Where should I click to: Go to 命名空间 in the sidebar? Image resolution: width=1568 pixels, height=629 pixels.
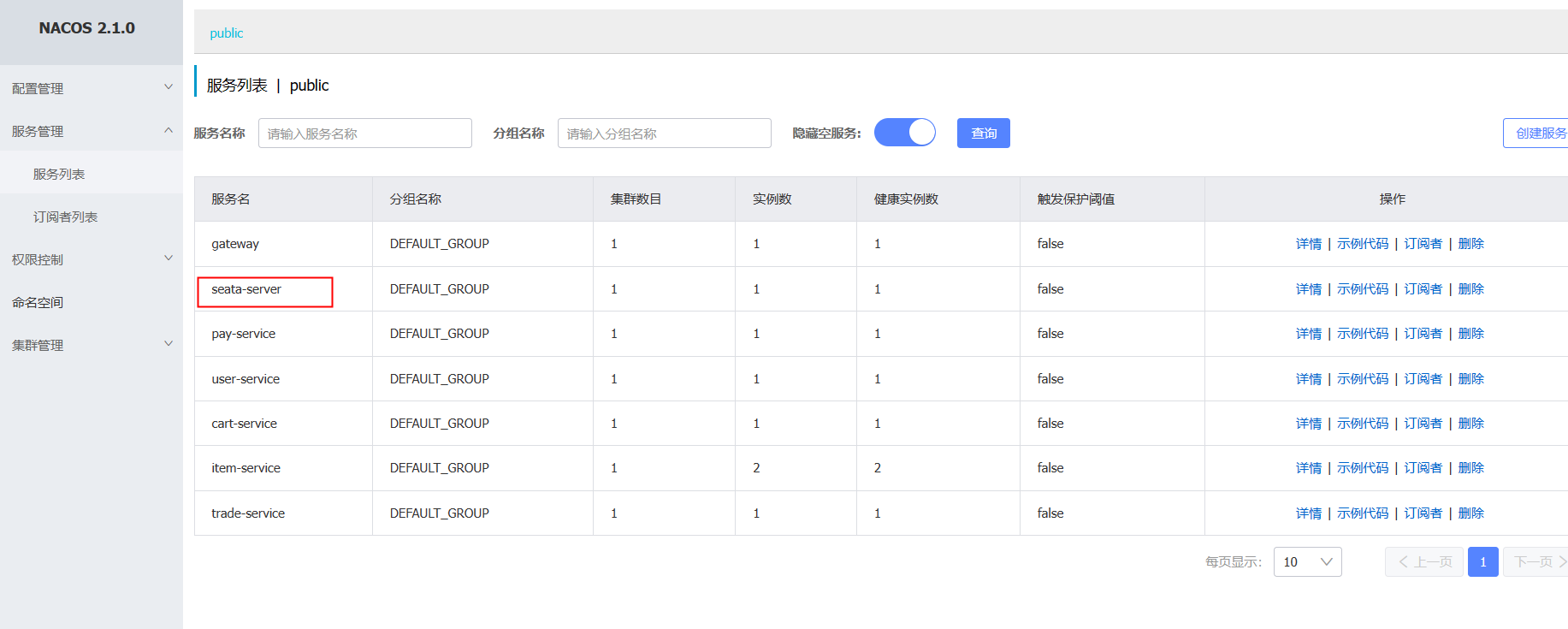(x=38, y=302)
